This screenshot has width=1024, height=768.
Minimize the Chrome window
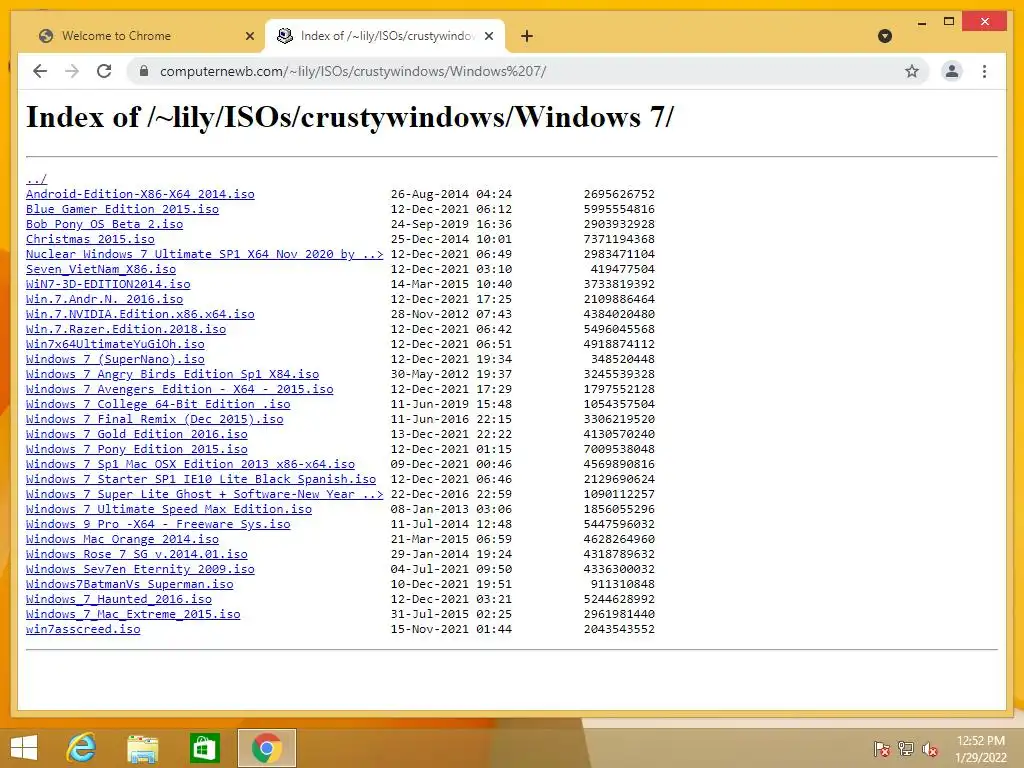(x=921, y=23)
